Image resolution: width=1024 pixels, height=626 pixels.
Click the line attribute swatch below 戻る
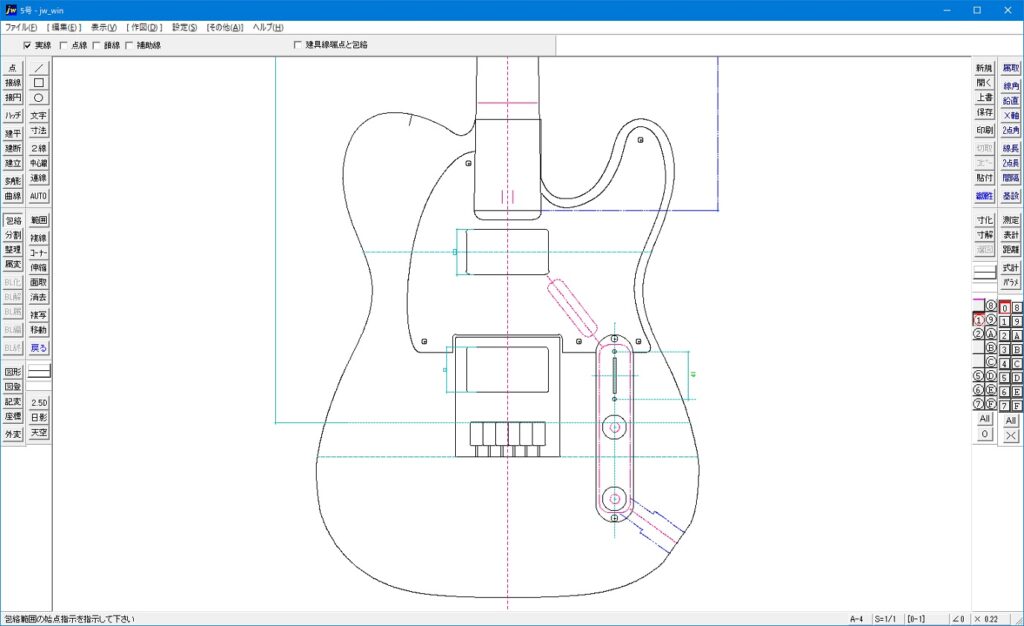(x=39, y=371)
